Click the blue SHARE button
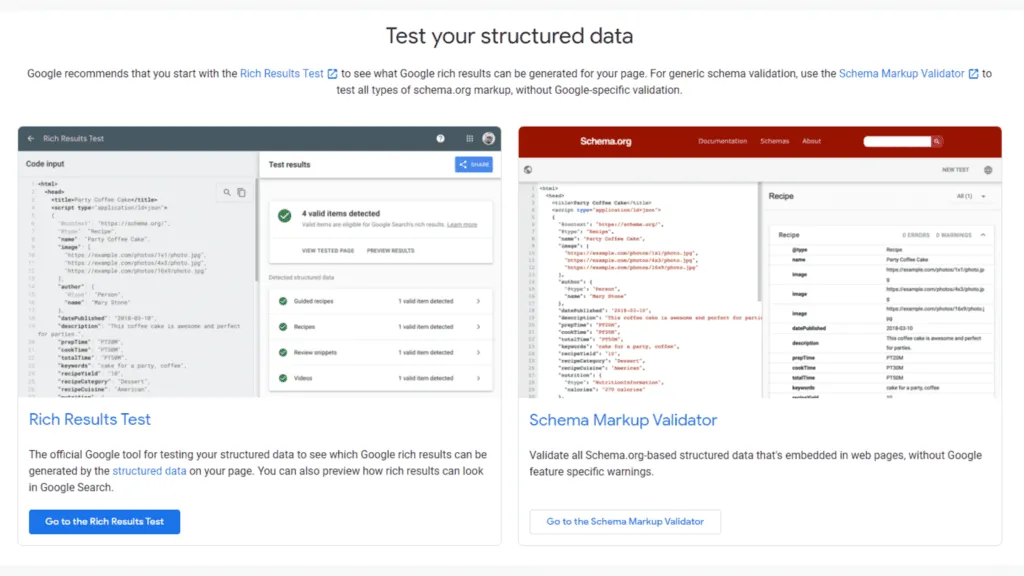 point(473,165)
